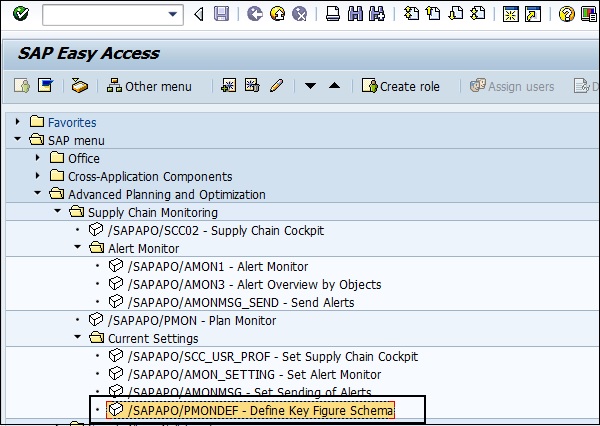Viewport: 600px width, 426px height.
Task: Go to Next Page icon
Action: click(x=455, y=14)
